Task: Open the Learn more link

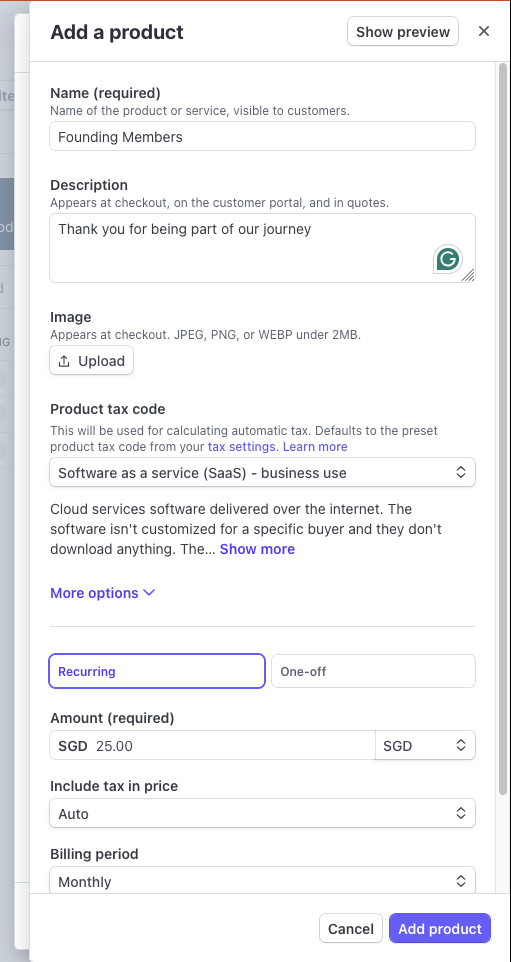Action: [315, 447]
